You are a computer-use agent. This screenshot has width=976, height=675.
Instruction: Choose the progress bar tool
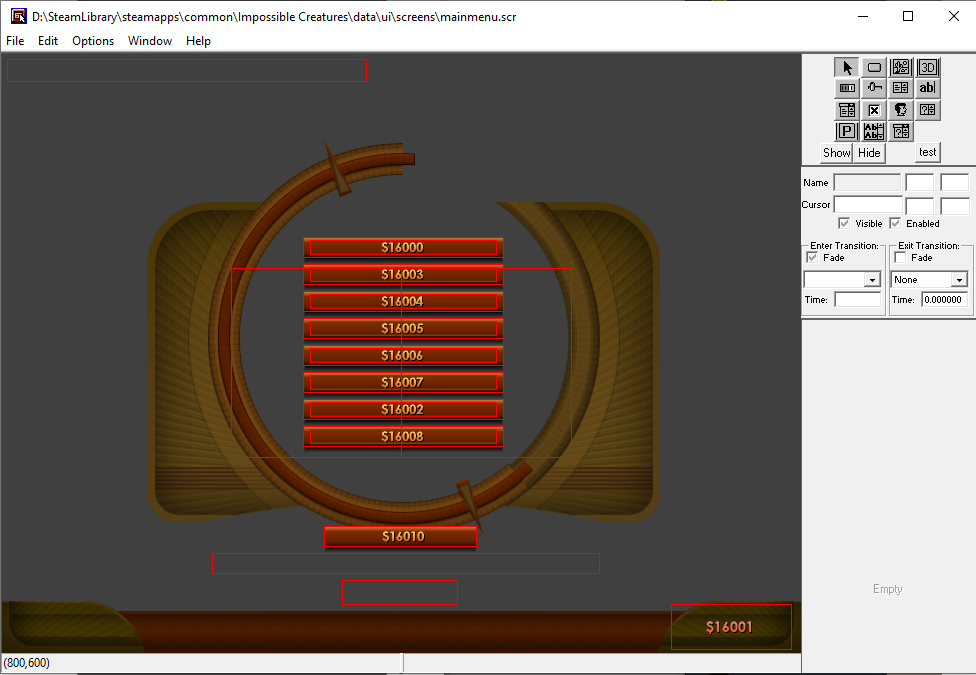(847, 88)
